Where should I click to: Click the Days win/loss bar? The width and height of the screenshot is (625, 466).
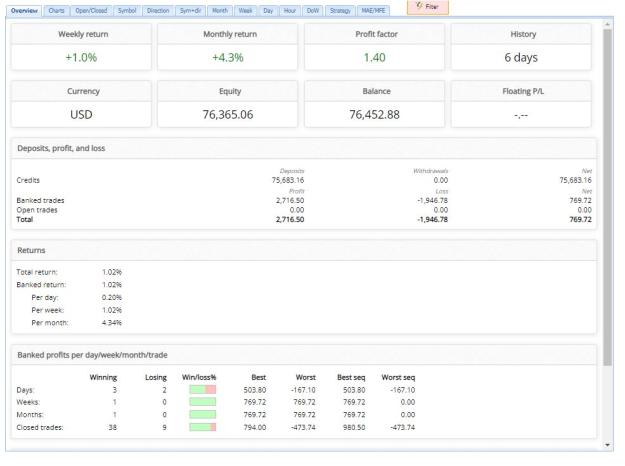(x=202, y=390)
